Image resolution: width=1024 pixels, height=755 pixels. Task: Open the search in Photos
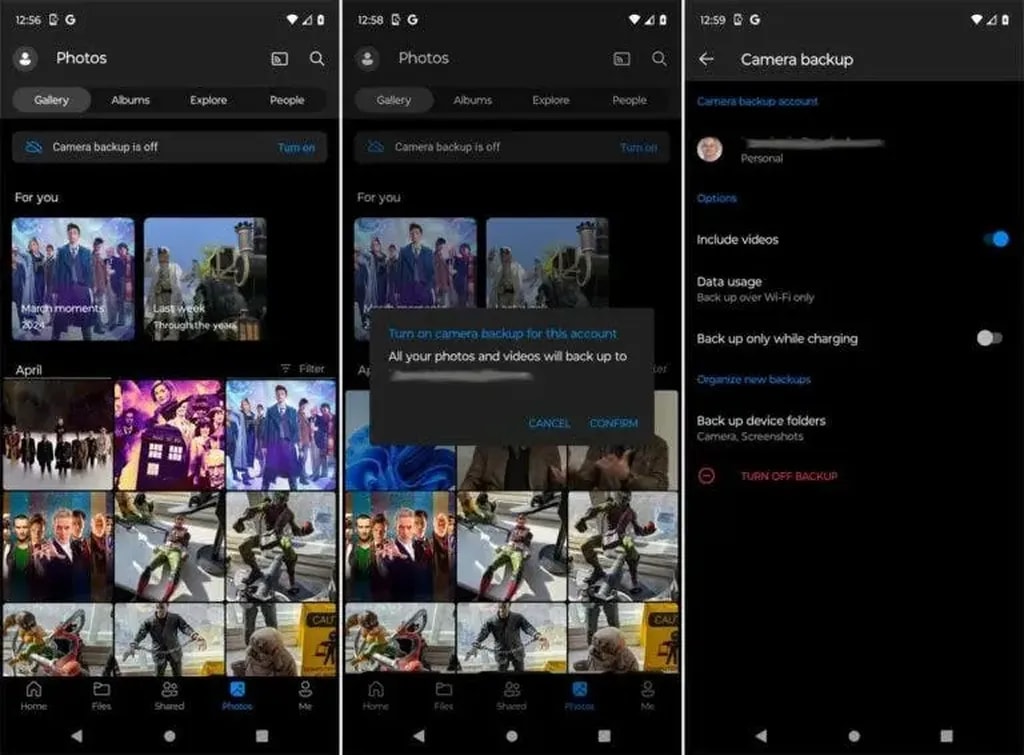pos(318,58)
